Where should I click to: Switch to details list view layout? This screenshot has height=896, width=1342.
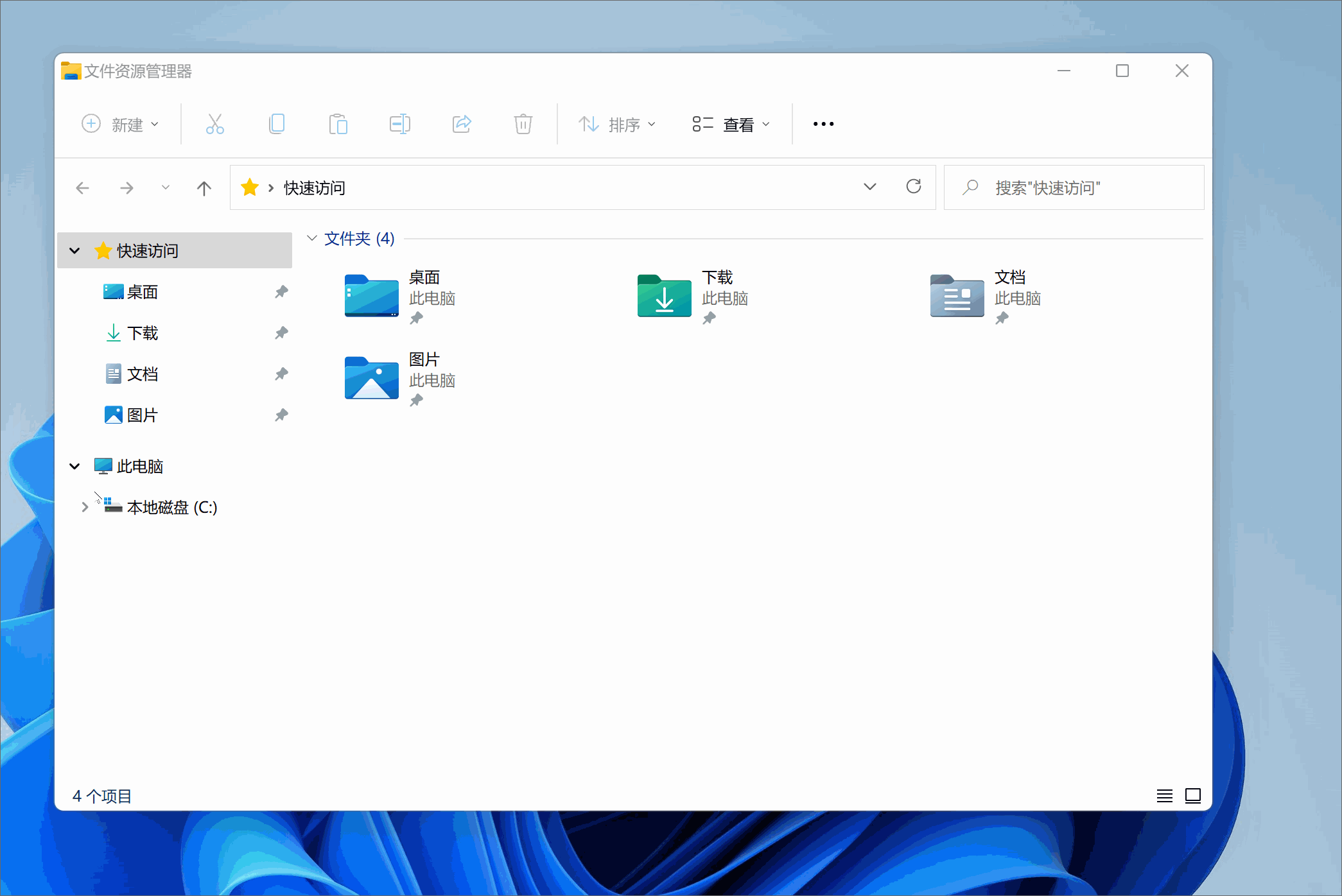click(x=1164, y=796)
